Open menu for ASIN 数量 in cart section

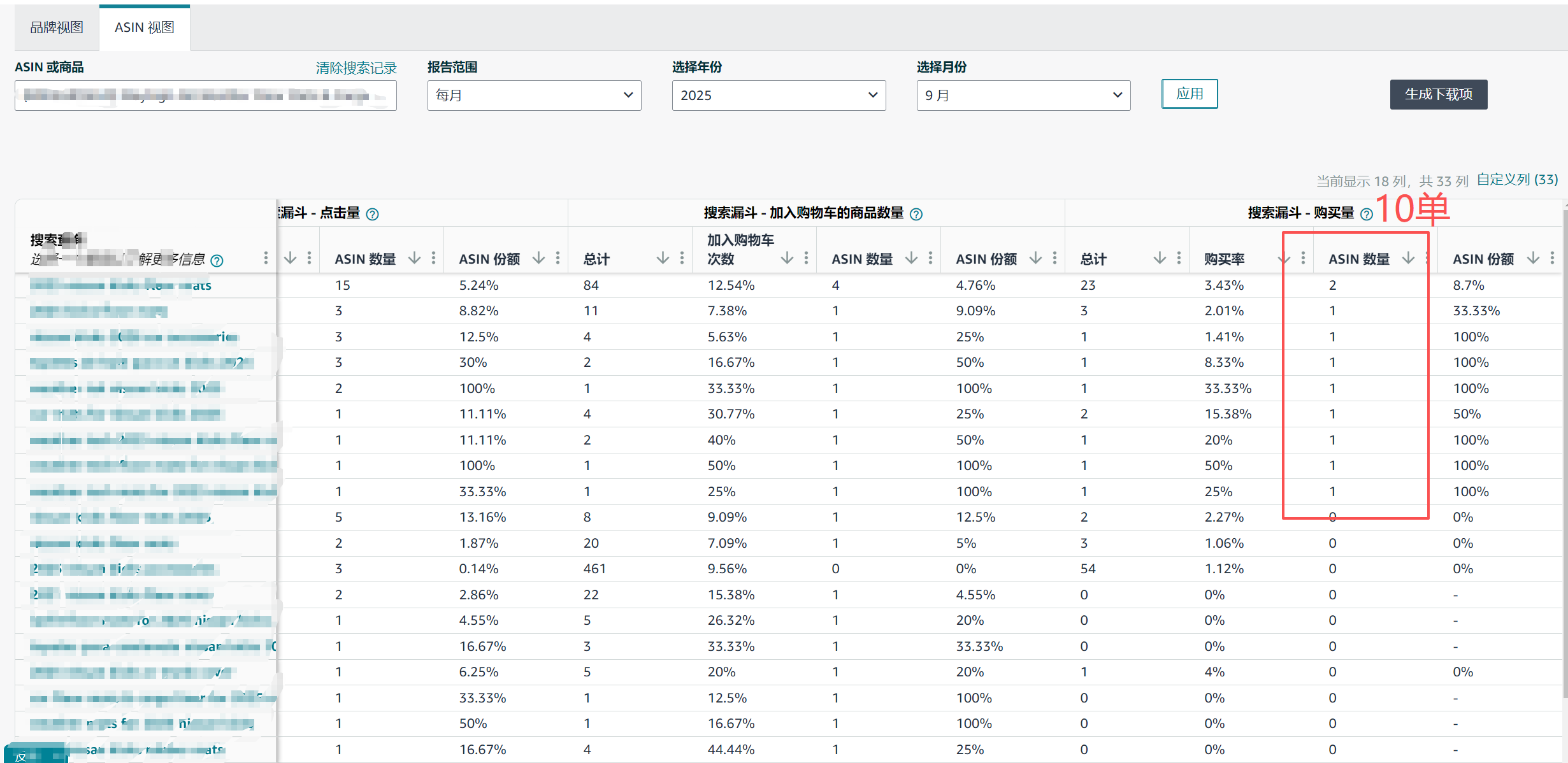click(930, 258)
